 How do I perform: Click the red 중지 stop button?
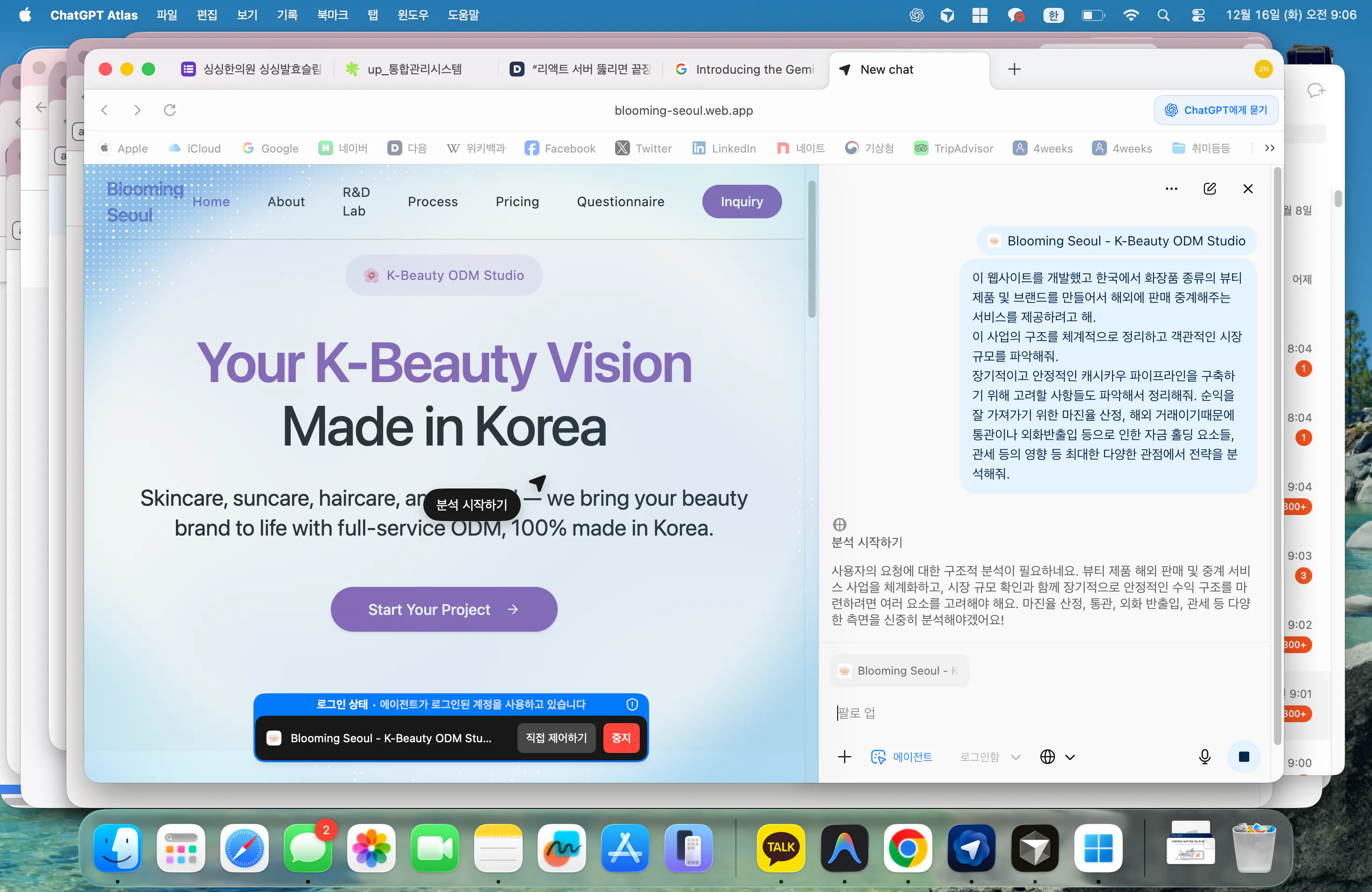tap(621, 738)
